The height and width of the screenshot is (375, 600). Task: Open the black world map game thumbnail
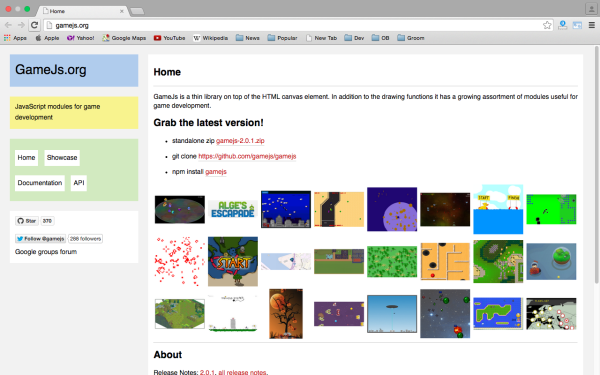551,314
